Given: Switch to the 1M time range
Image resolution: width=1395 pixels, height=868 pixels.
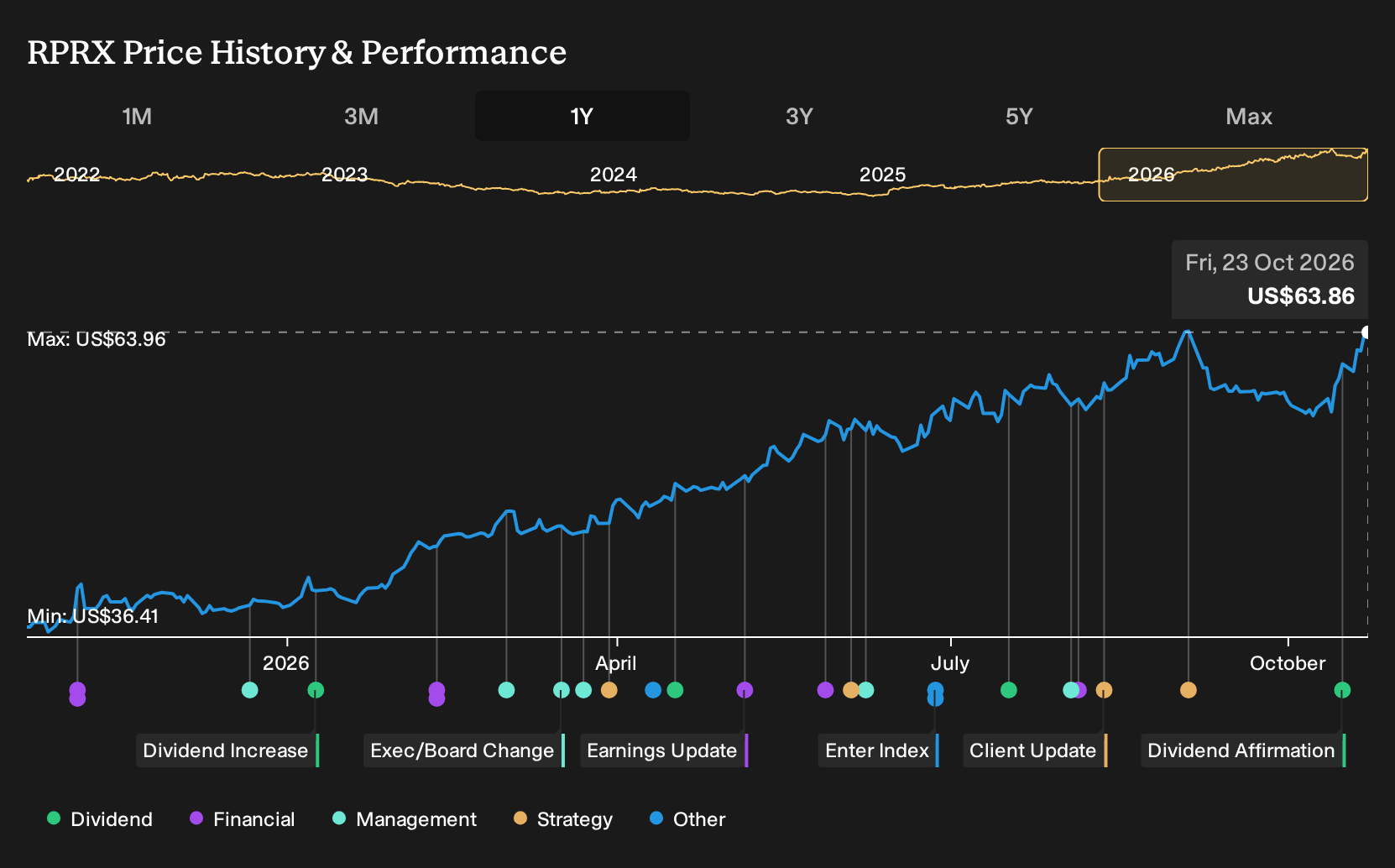Looking at the screenshot, I should pos(137,116).
